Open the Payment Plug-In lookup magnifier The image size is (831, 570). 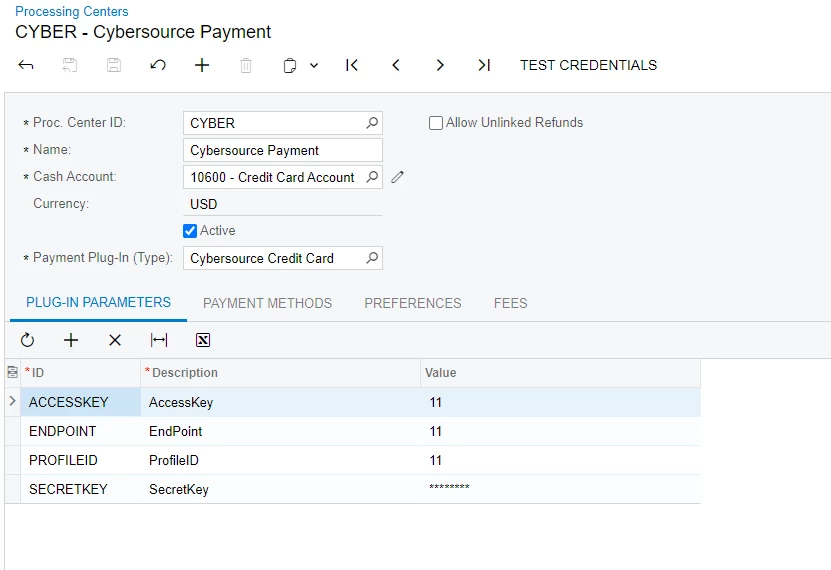click(x=372, y=258)
